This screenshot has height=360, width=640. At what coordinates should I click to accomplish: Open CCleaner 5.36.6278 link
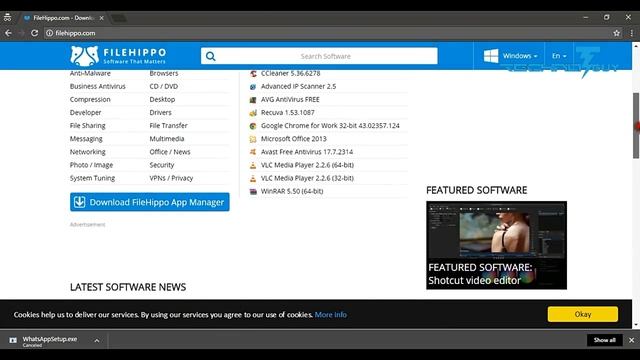coord(290,73)
